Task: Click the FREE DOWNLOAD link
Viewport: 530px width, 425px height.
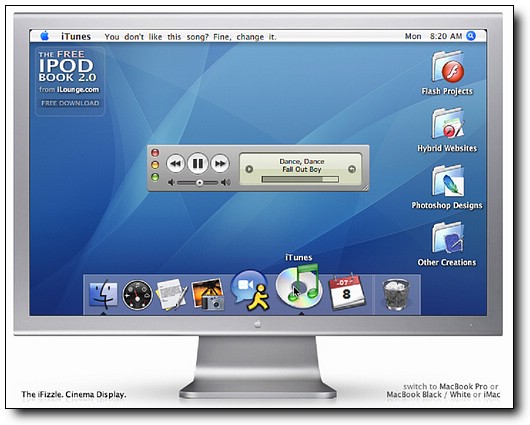Action: 70,103
